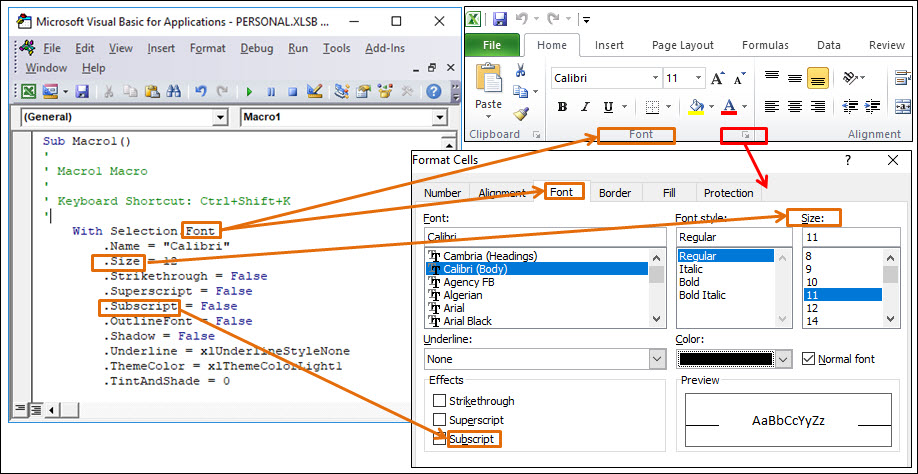
Task: Open the Debug menu in VBA editor
Action: click(256, 49)
